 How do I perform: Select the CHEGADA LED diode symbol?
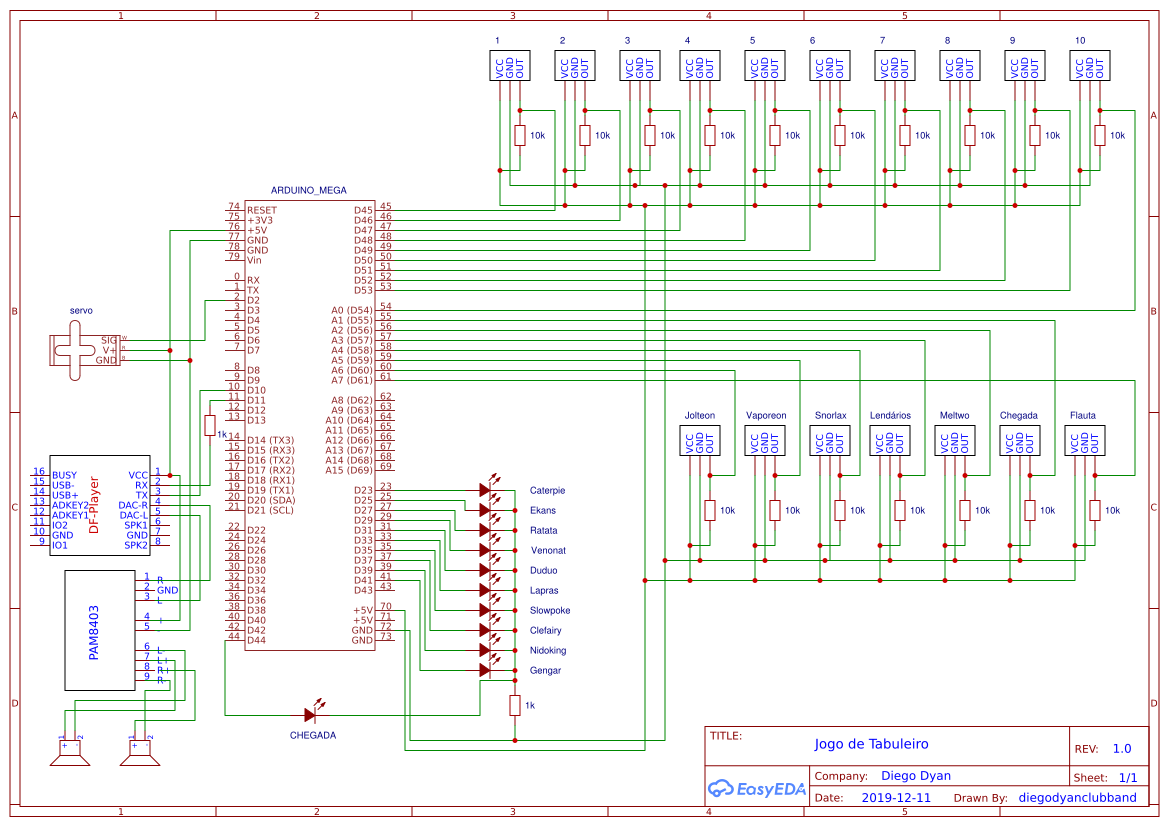[x=311, y=714]
